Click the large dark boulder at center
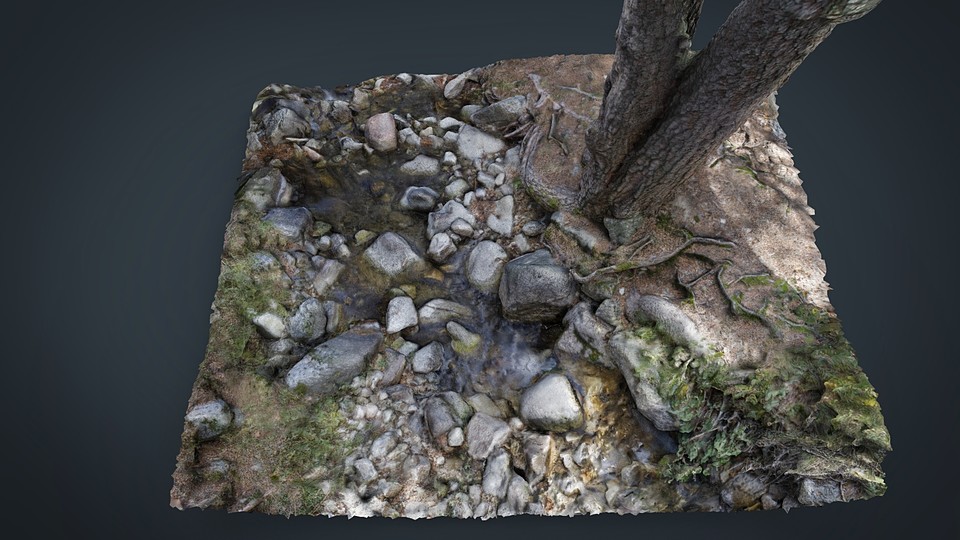Viewport: 960px width, 540px height. 536,286
